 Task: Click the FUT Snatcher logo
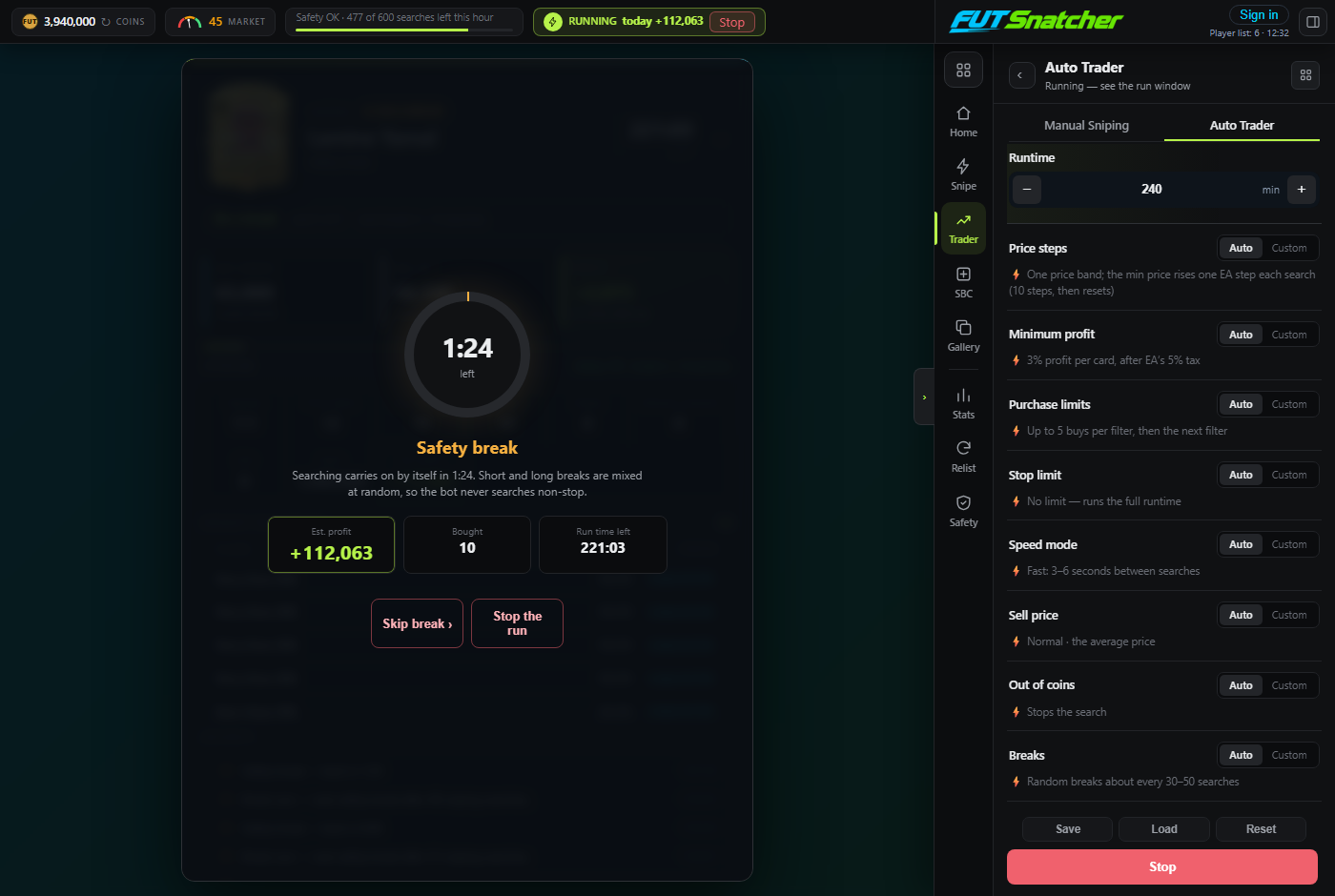pyautogui.click(x=1036, y=20)
